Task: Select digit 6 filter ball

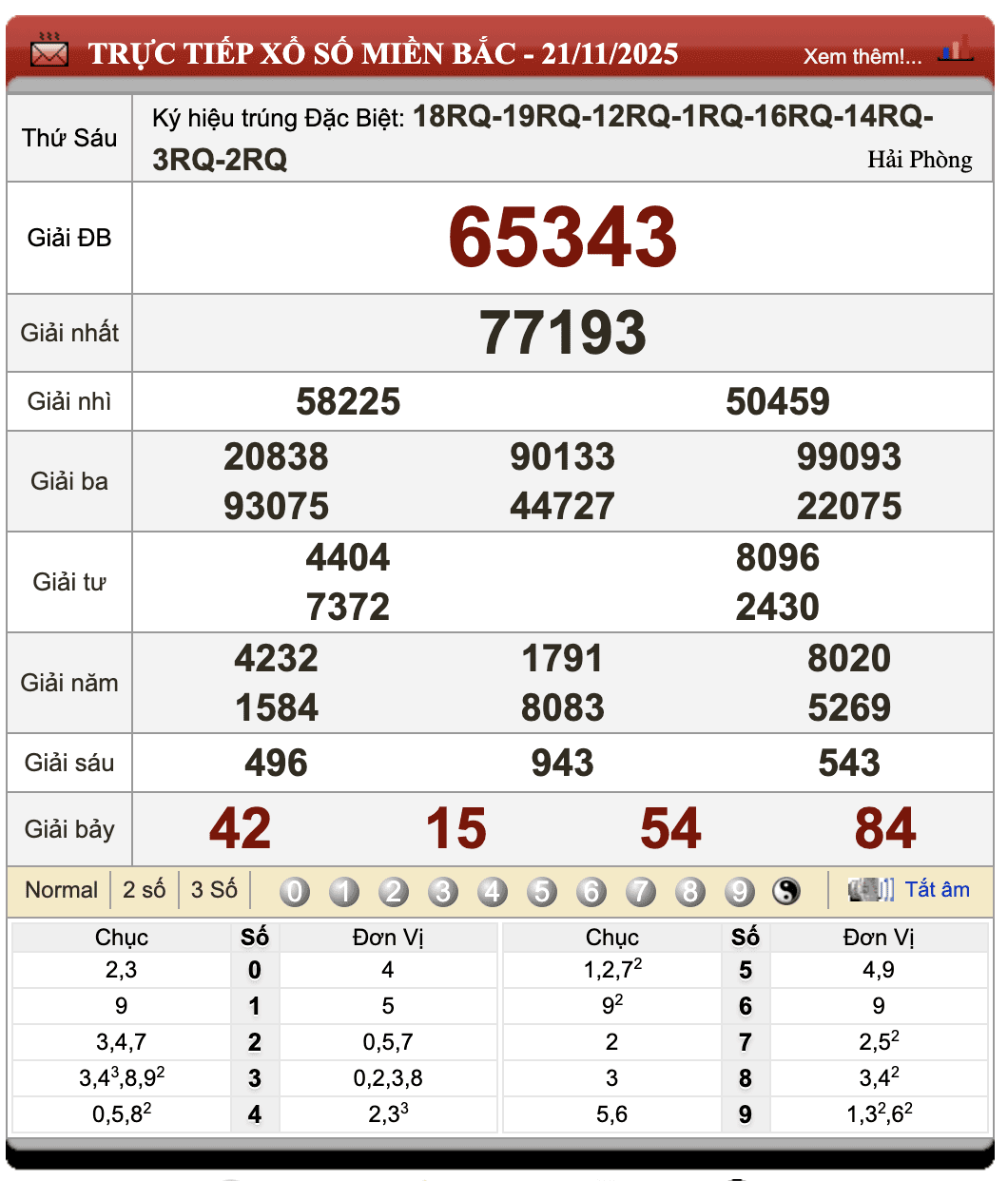Action: (x=591, y=891)
